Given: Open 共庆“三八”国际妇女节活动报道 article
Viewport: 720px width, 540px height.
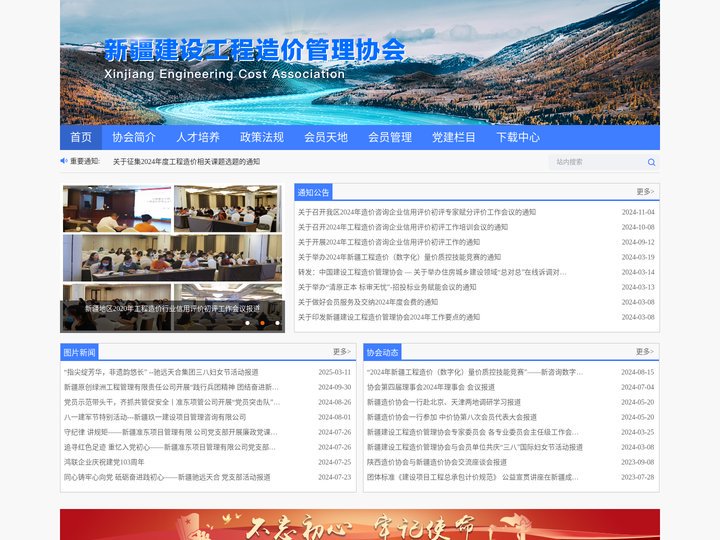Looking at the screenshot, I should 475,447.
